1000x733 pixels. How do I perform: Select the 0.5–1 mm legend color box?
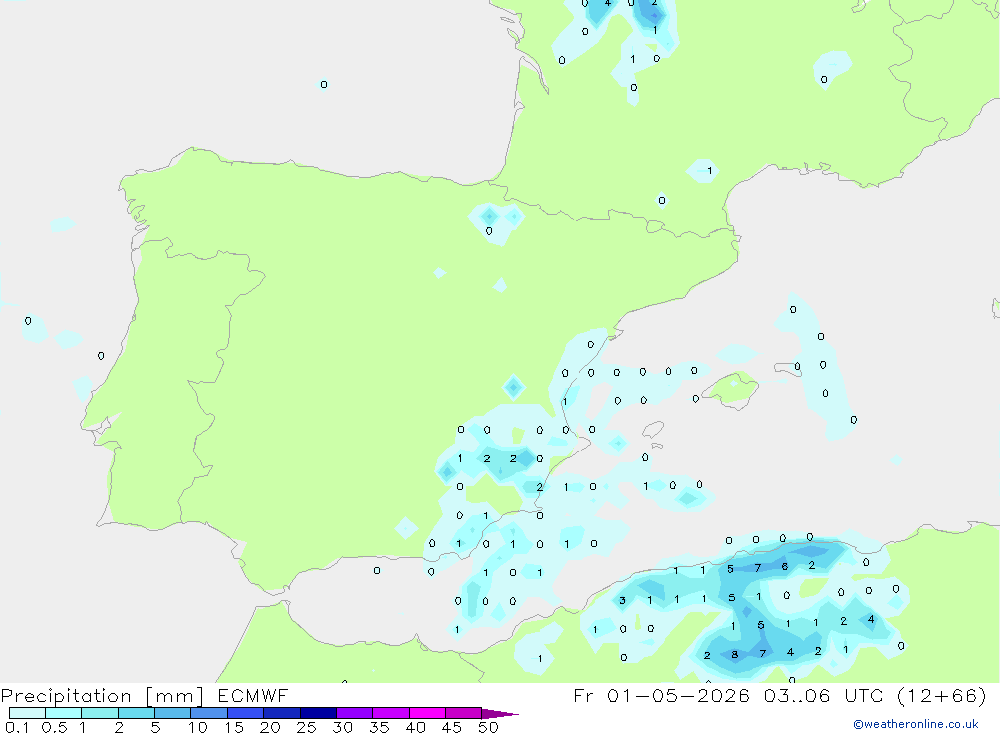pos(64,713)
